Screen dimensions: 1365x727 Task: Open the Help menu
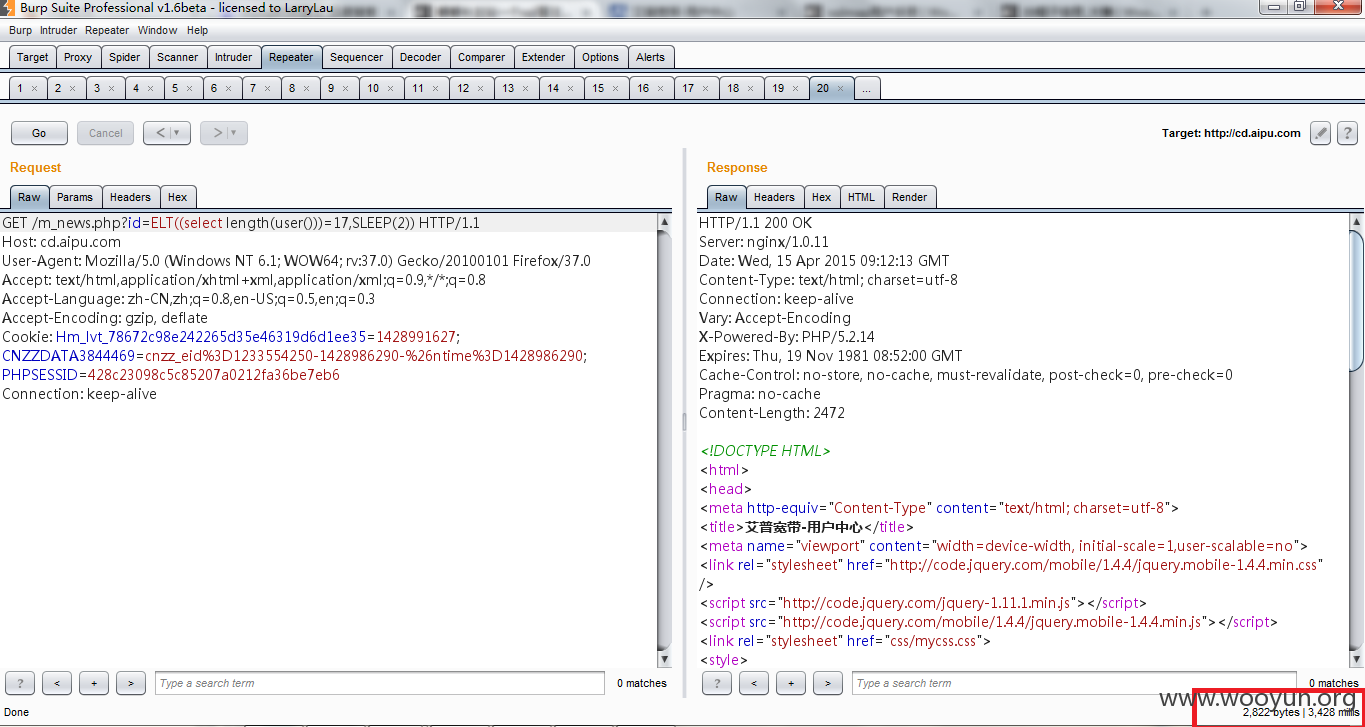(198, 30)
